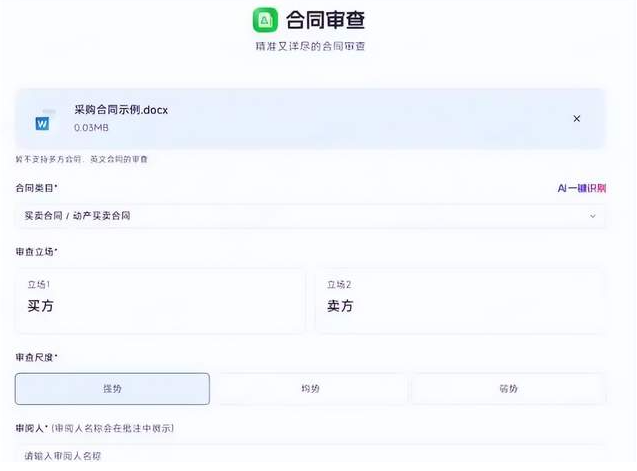Click the 立场2 label in the seller card
The height and width of the screenshot is (471, 637).
point(339,285)
